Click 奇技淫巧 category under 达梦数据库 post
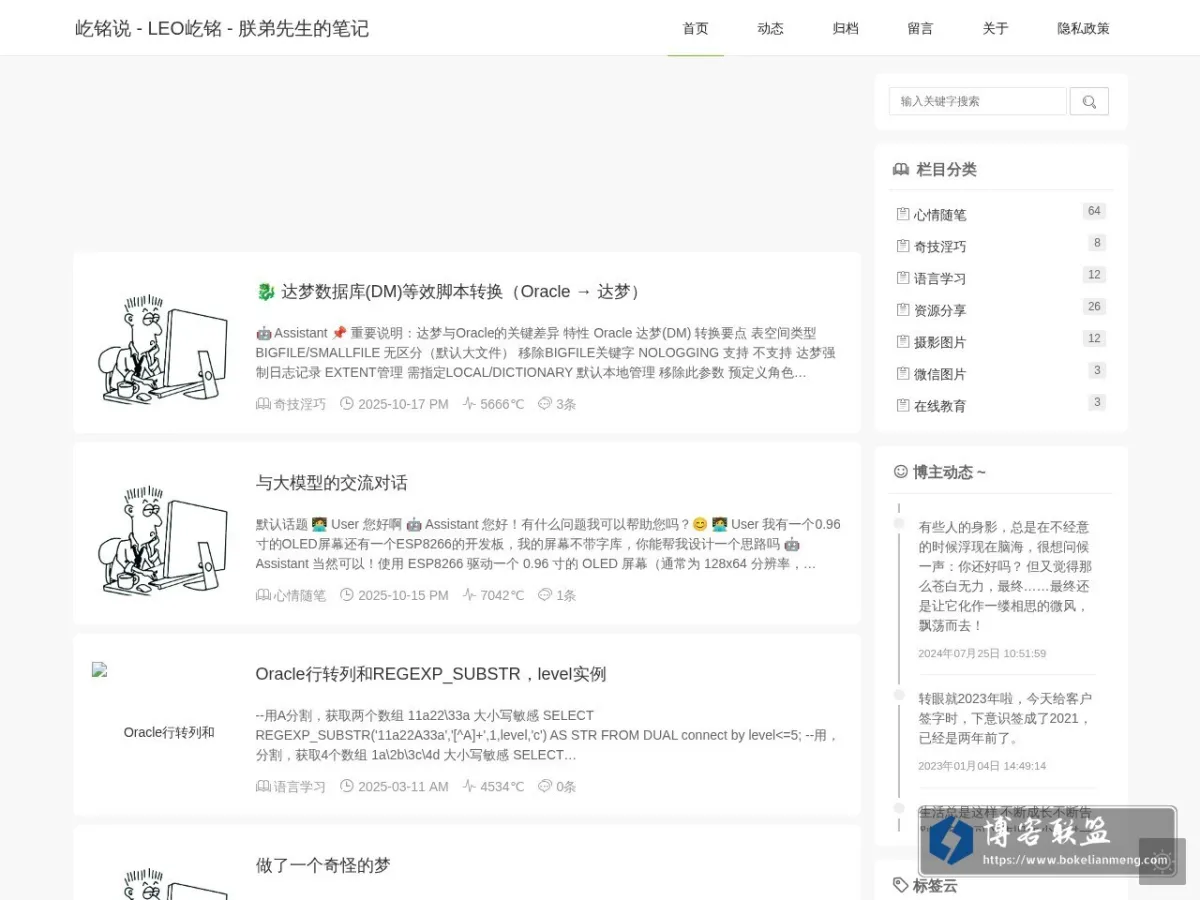Image resolution: width=1200 pixels, height=900 pixels. pyautogui.click(x=300, y=404)
